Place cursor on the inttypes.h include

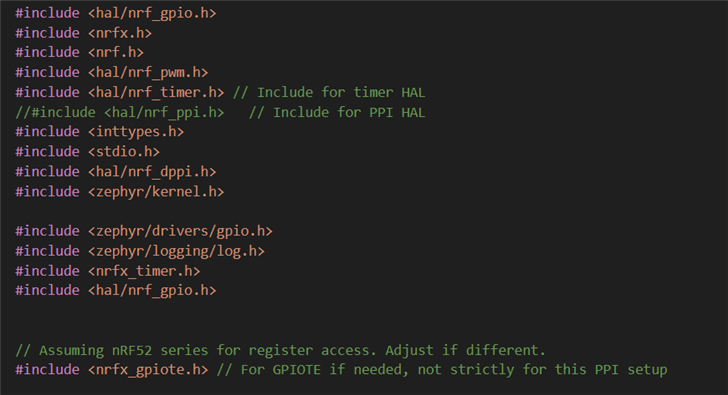[99, 132]
